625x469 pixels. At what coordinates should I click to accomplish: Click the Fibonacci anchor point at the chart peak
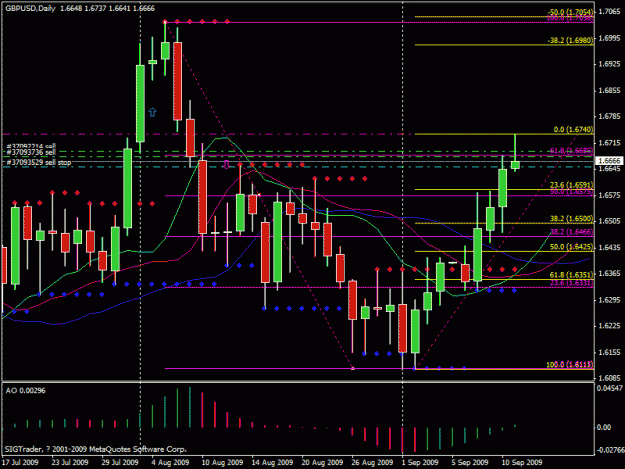[165, 22]
